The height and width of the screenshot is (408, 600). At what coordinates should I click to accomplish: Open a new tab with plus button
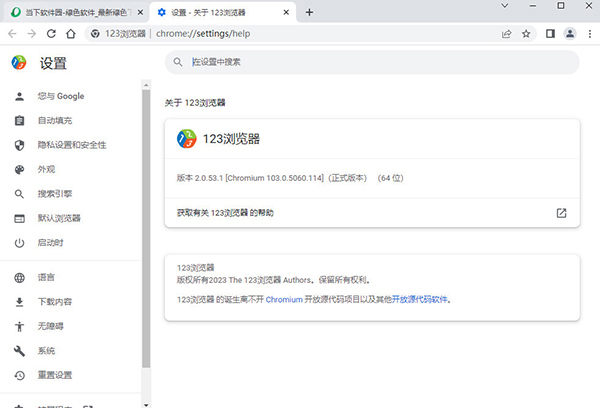(309, 12)
